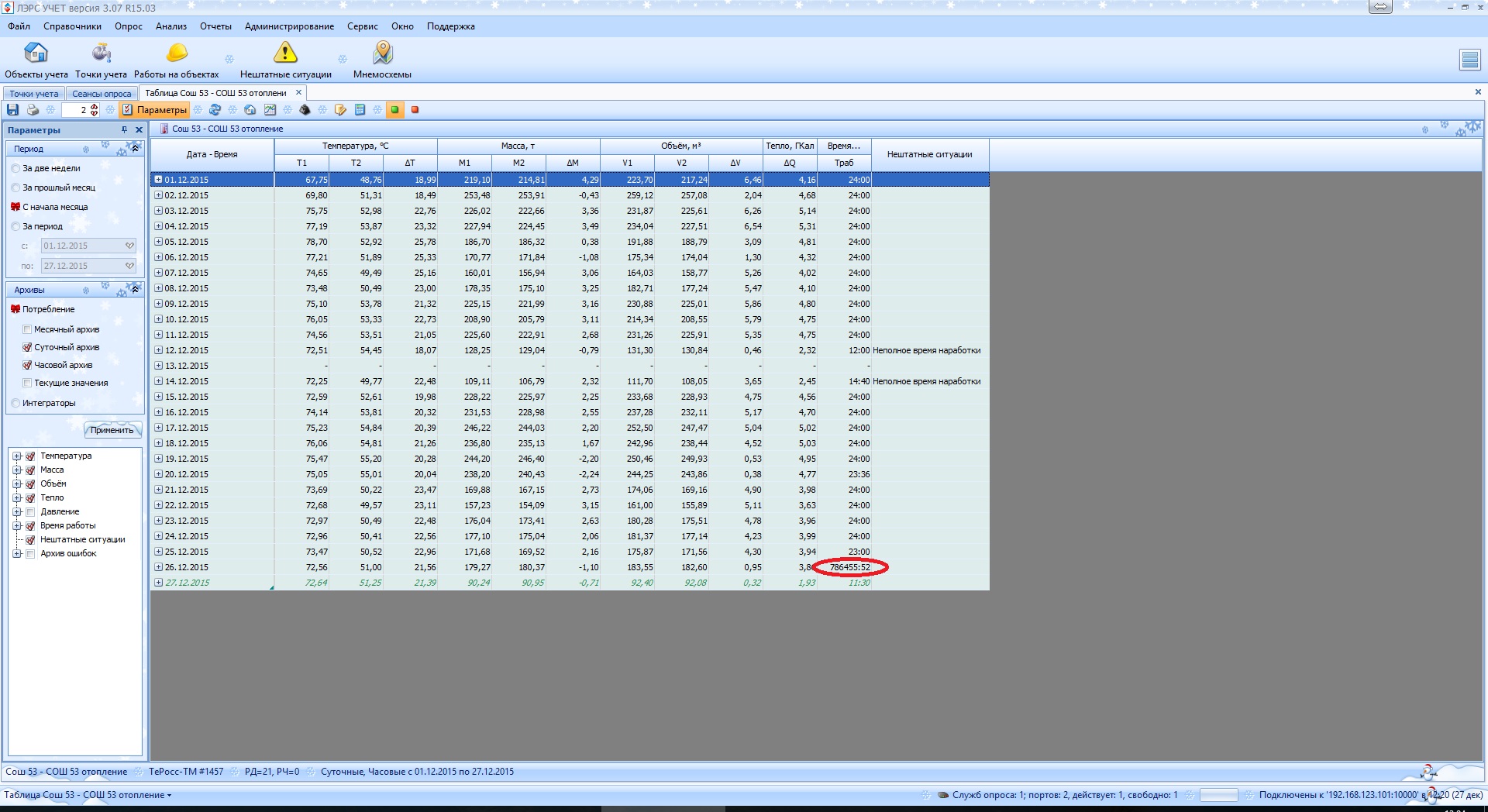Select the Потребление archive option

[15, 309]
